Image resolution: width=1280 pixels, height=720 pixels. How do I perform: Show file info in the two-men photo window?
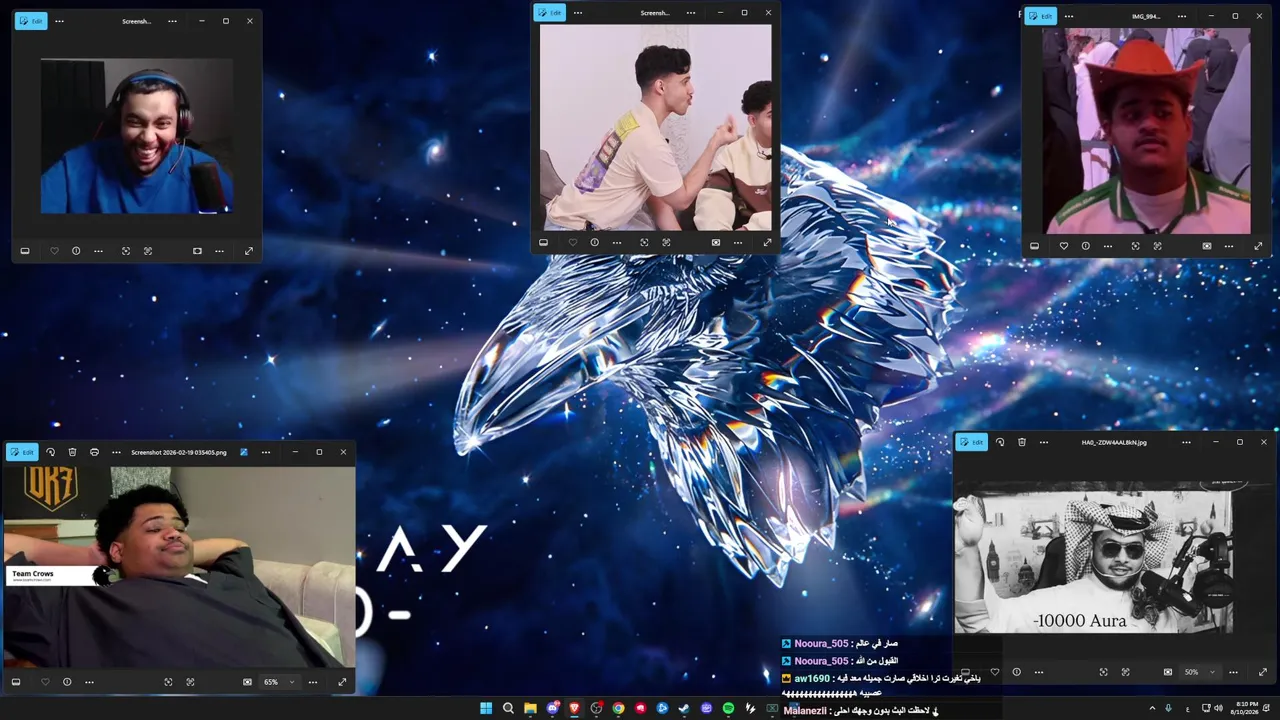point(595,242)
